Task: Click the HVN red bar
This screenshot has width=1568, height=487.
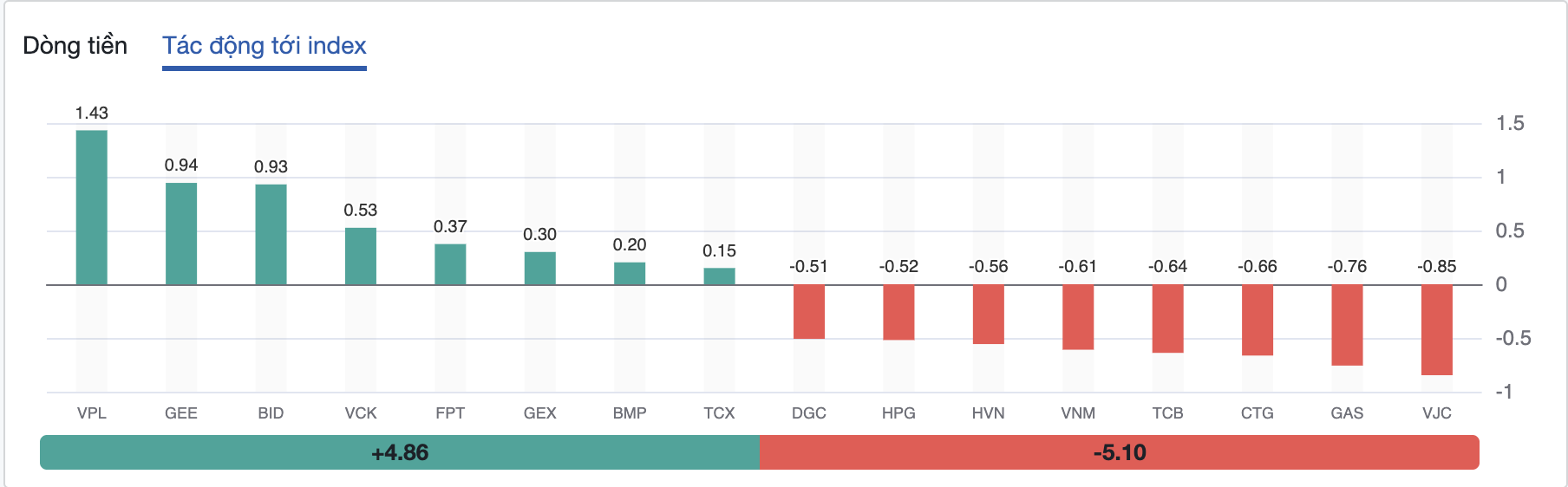Action: pyautogui.click(x=989, y=315)
